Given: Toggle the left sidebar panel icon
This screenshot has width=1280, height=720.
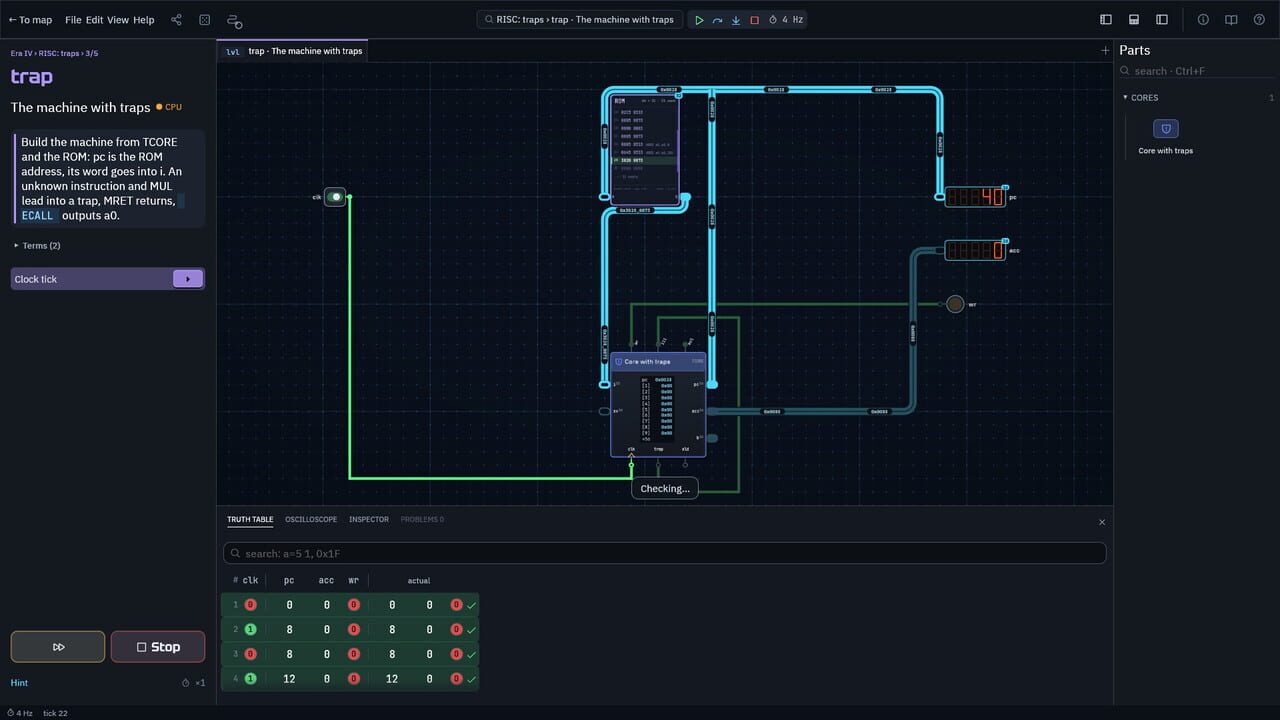Looking at the screenshot, I should pos(1106,20).
